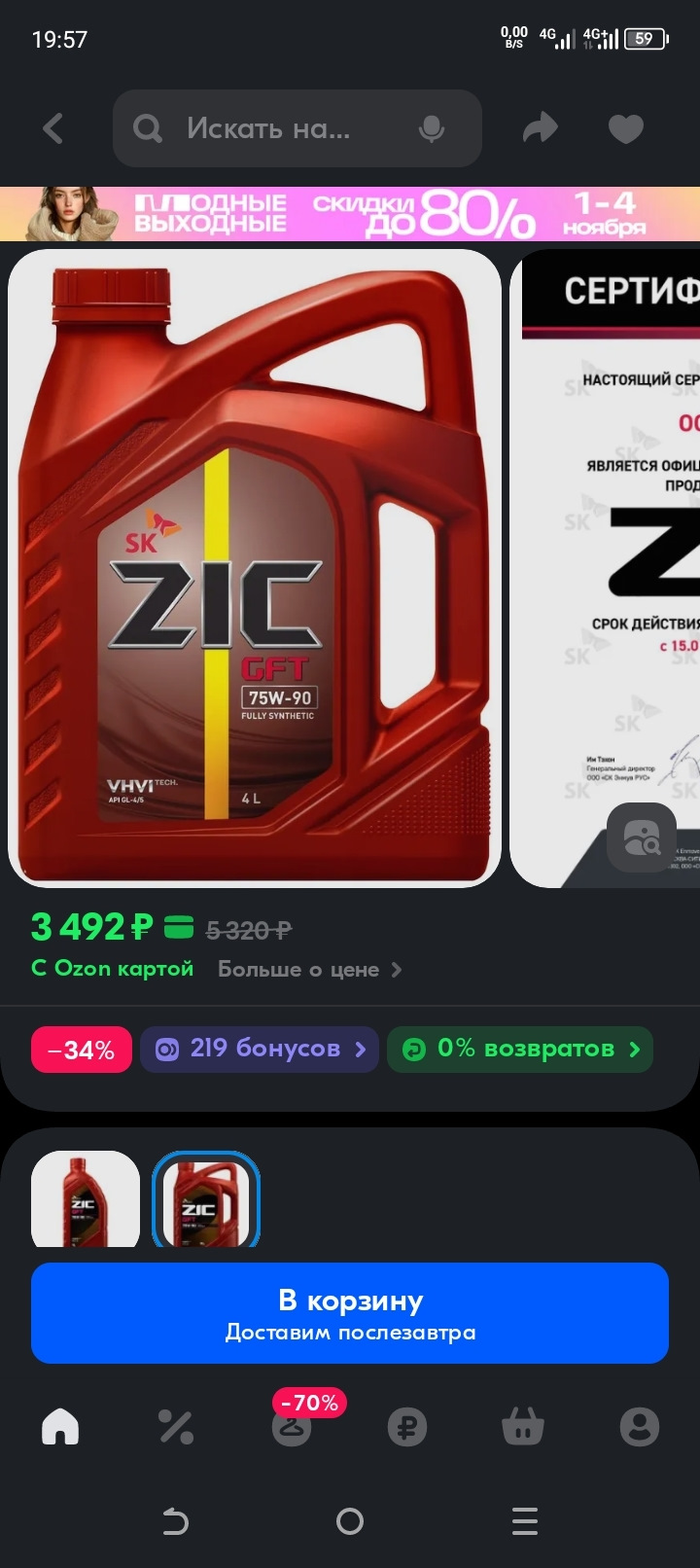Image resolution: width=700 pixels, height=1568 pixels.
Task: Select the 4 liter canister variant thumbnail
Action: pyautogui.click(x=206, y=1198)
